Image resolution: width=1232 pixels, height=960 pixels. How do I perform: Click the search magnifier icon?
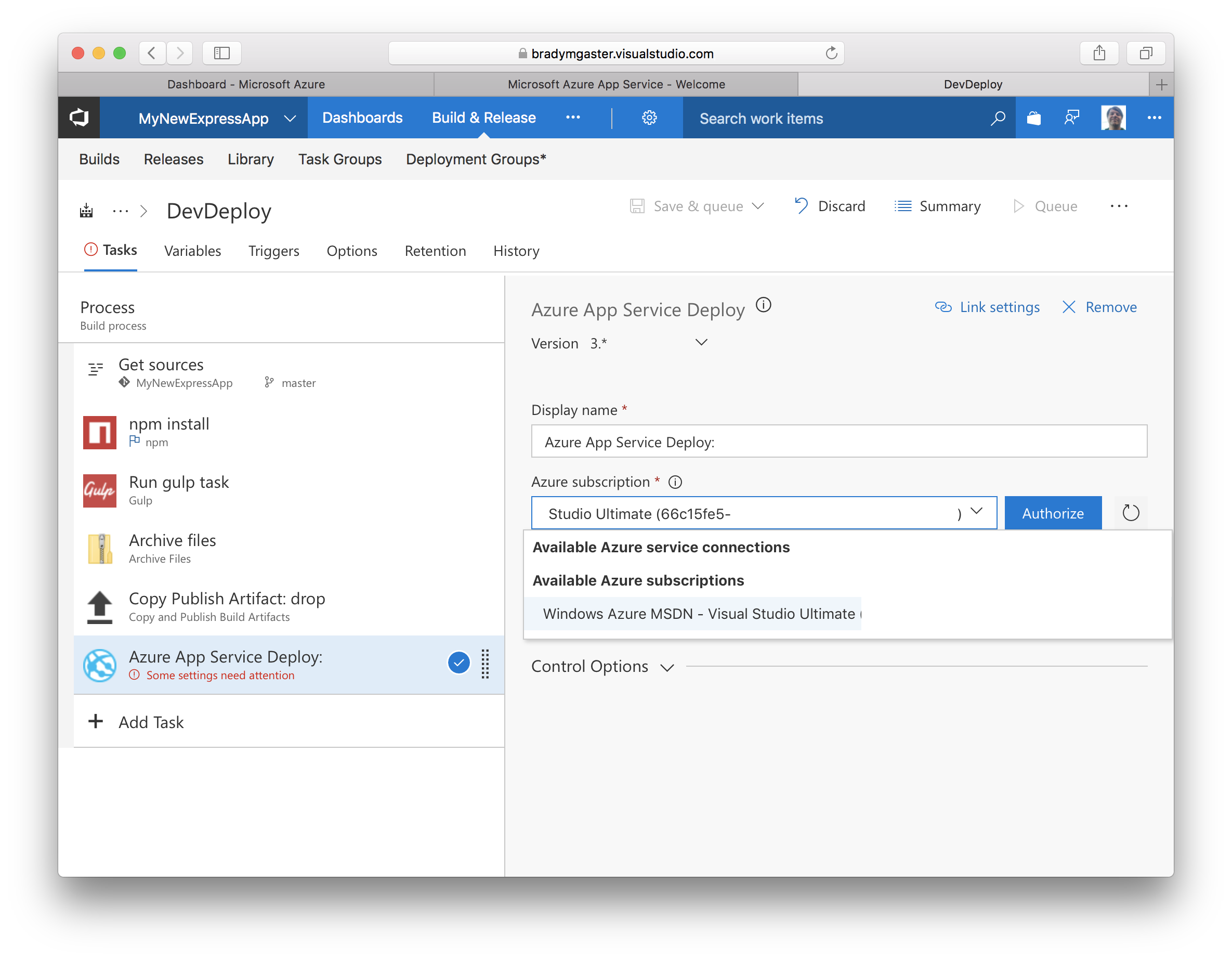(998, 118)
